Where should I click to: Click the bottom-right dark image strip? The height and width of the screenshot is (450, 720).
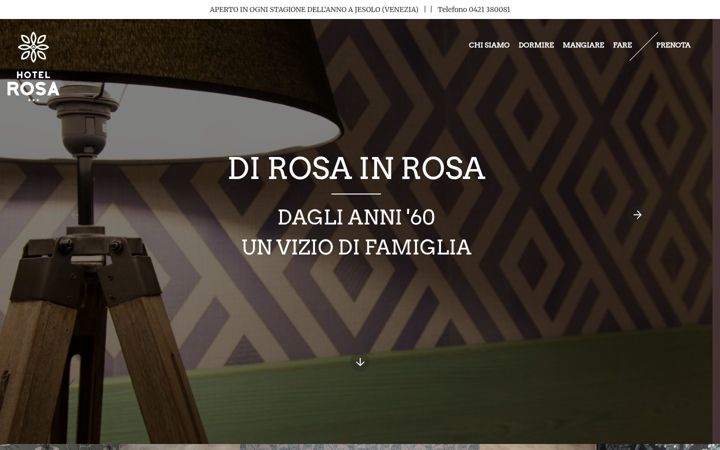[x=660, y=447]
